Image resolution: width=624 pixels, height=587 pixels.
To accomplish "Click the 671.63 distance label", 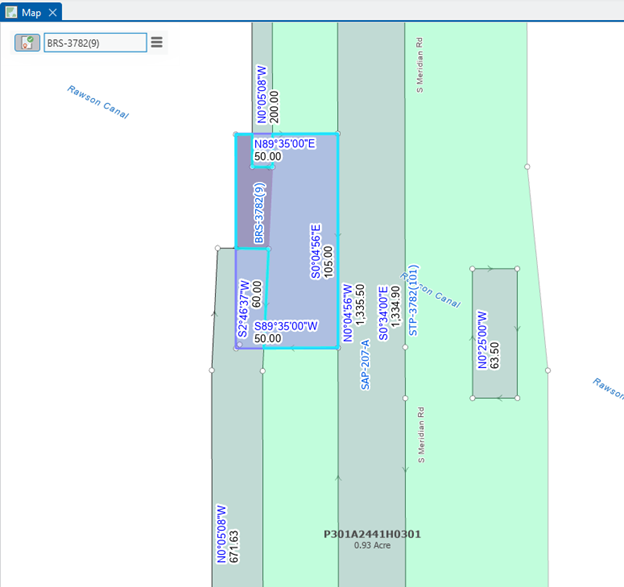I will point(234,546).
